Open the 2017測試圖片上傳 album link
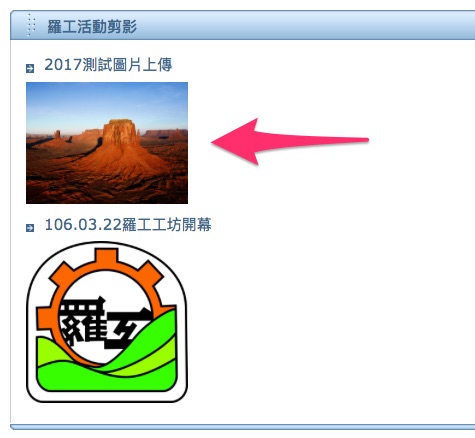475x438 pixels. [x=108, y=65]
